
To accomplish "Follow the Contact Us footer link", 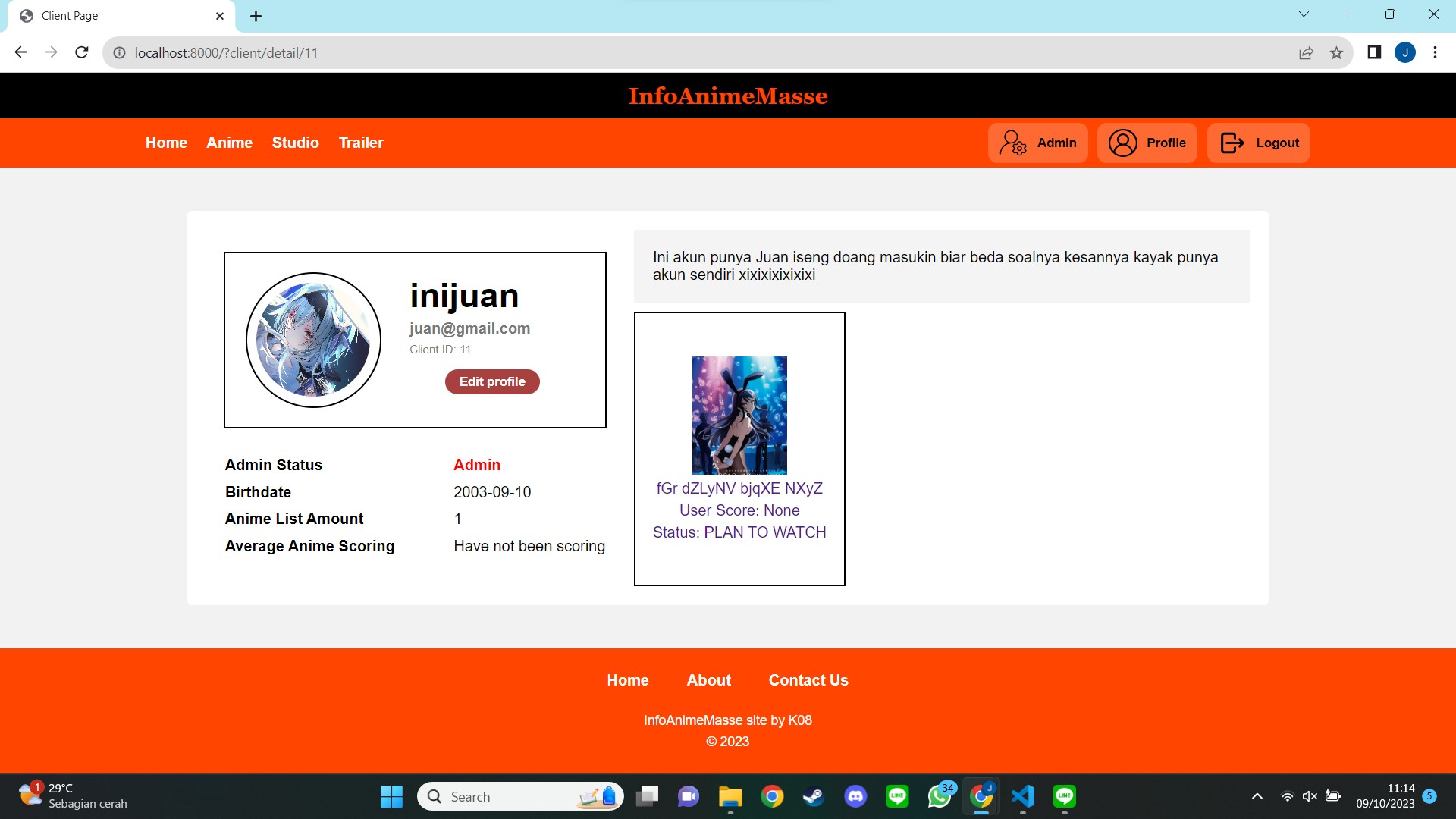I will [x=808, y=680].
